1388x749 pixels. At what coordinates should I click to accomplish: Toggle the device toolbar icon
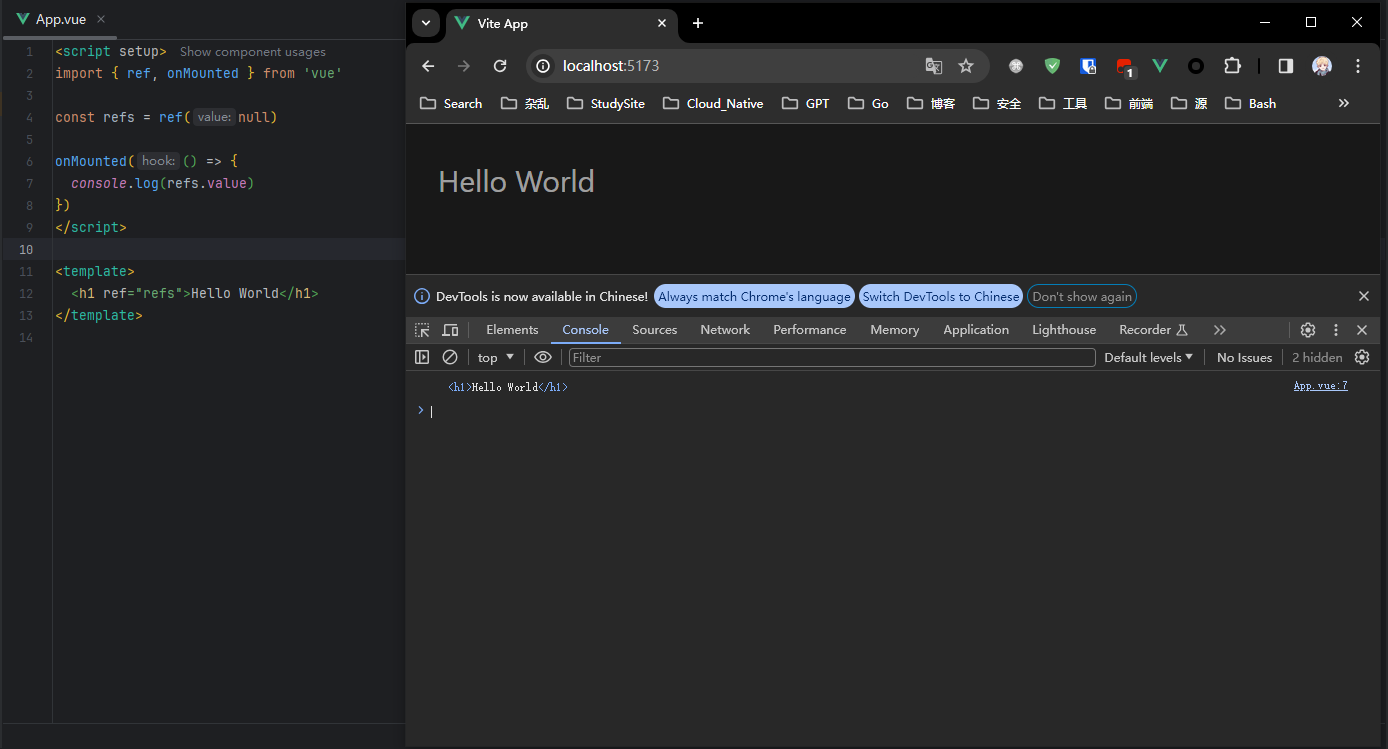pos(451,330)
